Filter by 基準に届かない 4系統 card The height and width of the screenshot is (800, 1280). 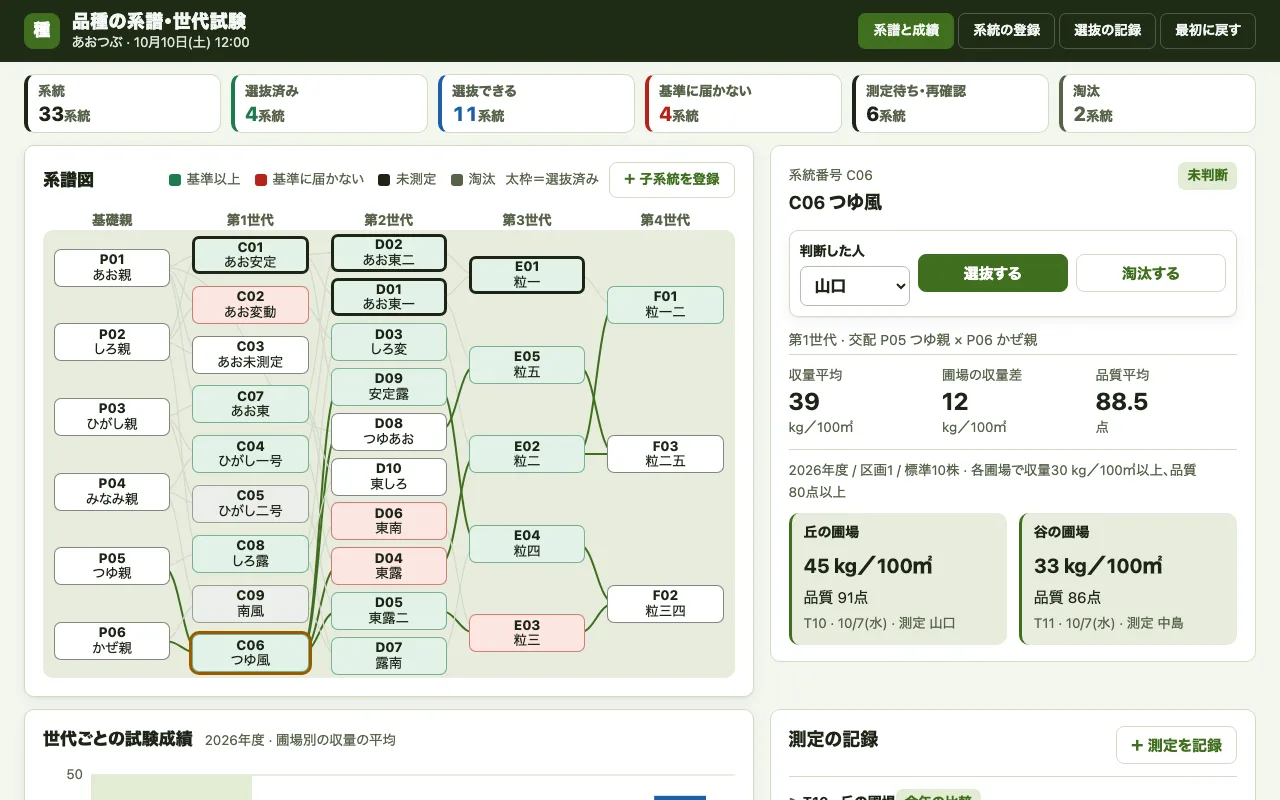click(743, 104)
